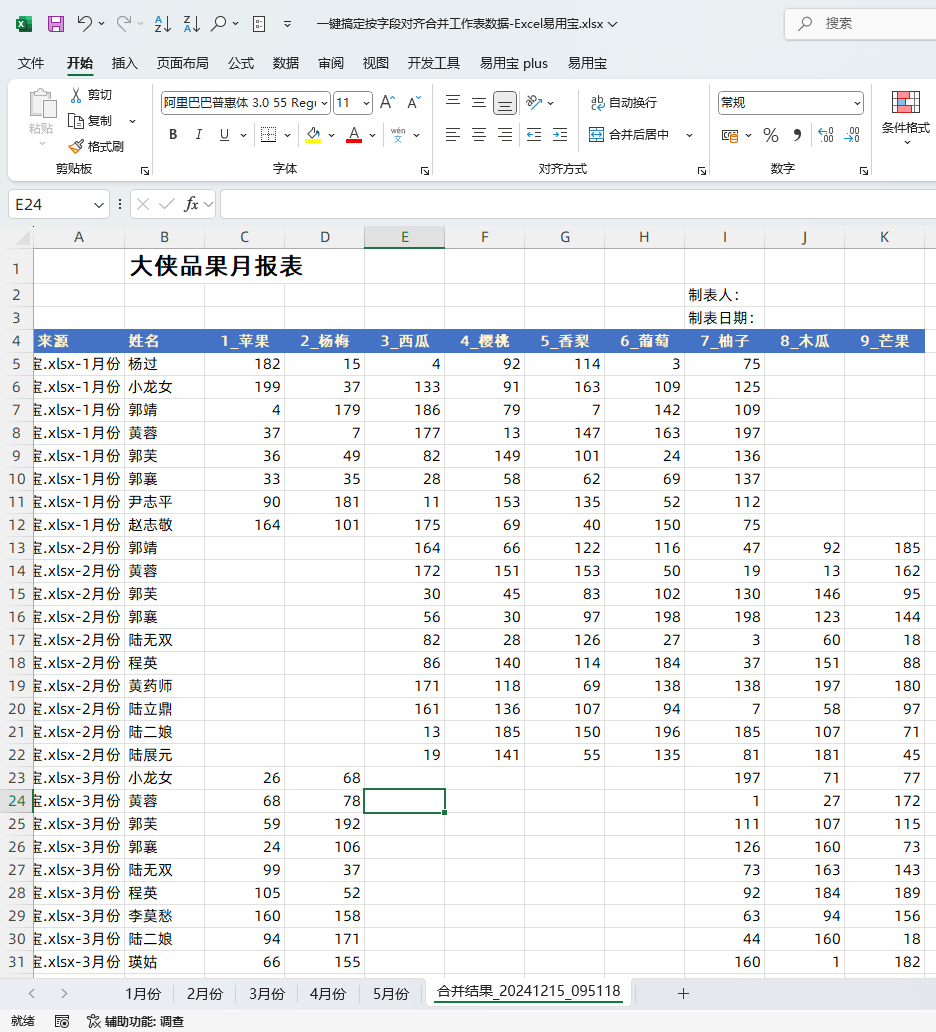Select the 1月份 sheet tab
The width and height of the screenshot is (936, 1032).
143,993
